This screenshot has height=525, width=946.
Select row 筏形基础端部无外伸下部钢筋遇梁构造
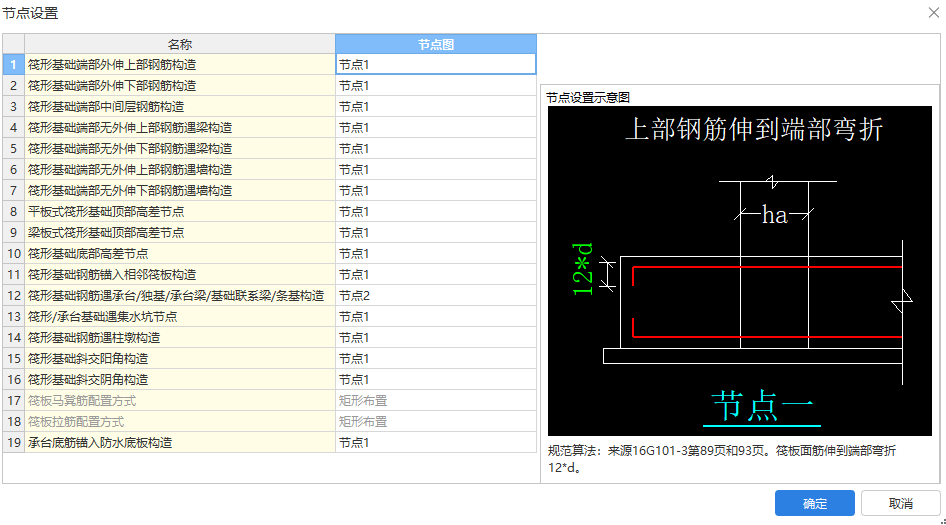point(180,148)
